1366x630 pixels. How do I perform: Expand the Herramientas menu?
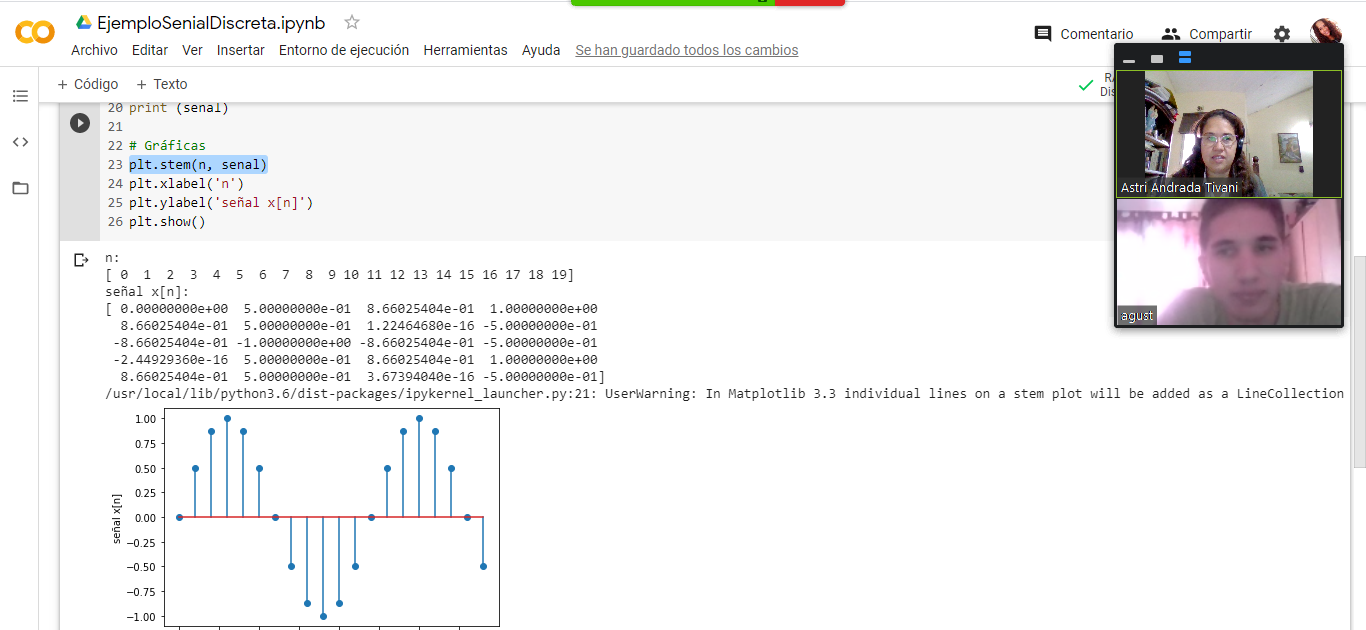465,50
